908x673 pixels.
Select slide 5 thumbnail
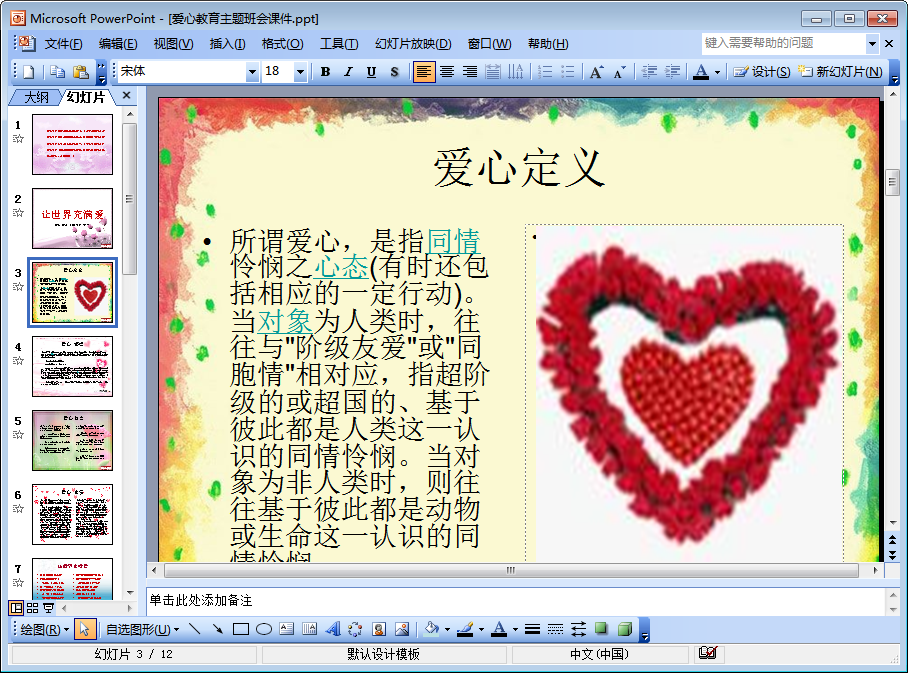pos(72,441)
